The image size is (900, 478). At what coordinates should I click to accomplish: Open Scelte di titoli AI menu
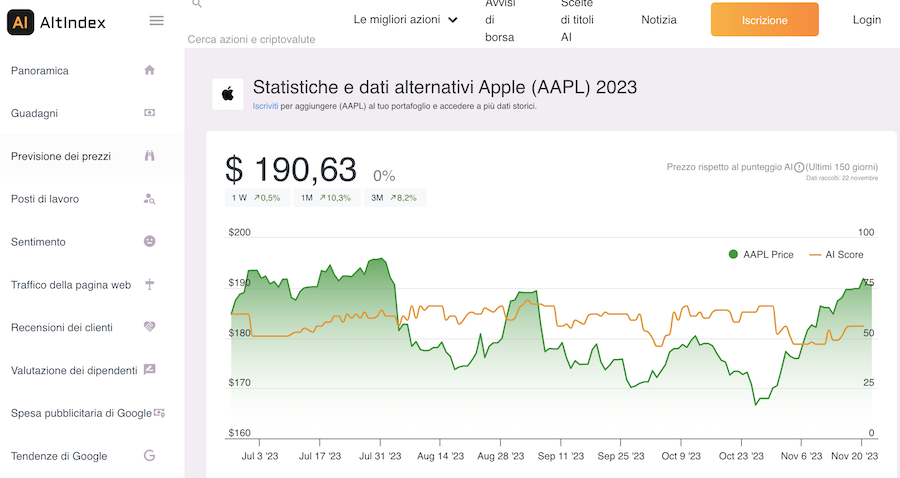[x=577, y=20]
